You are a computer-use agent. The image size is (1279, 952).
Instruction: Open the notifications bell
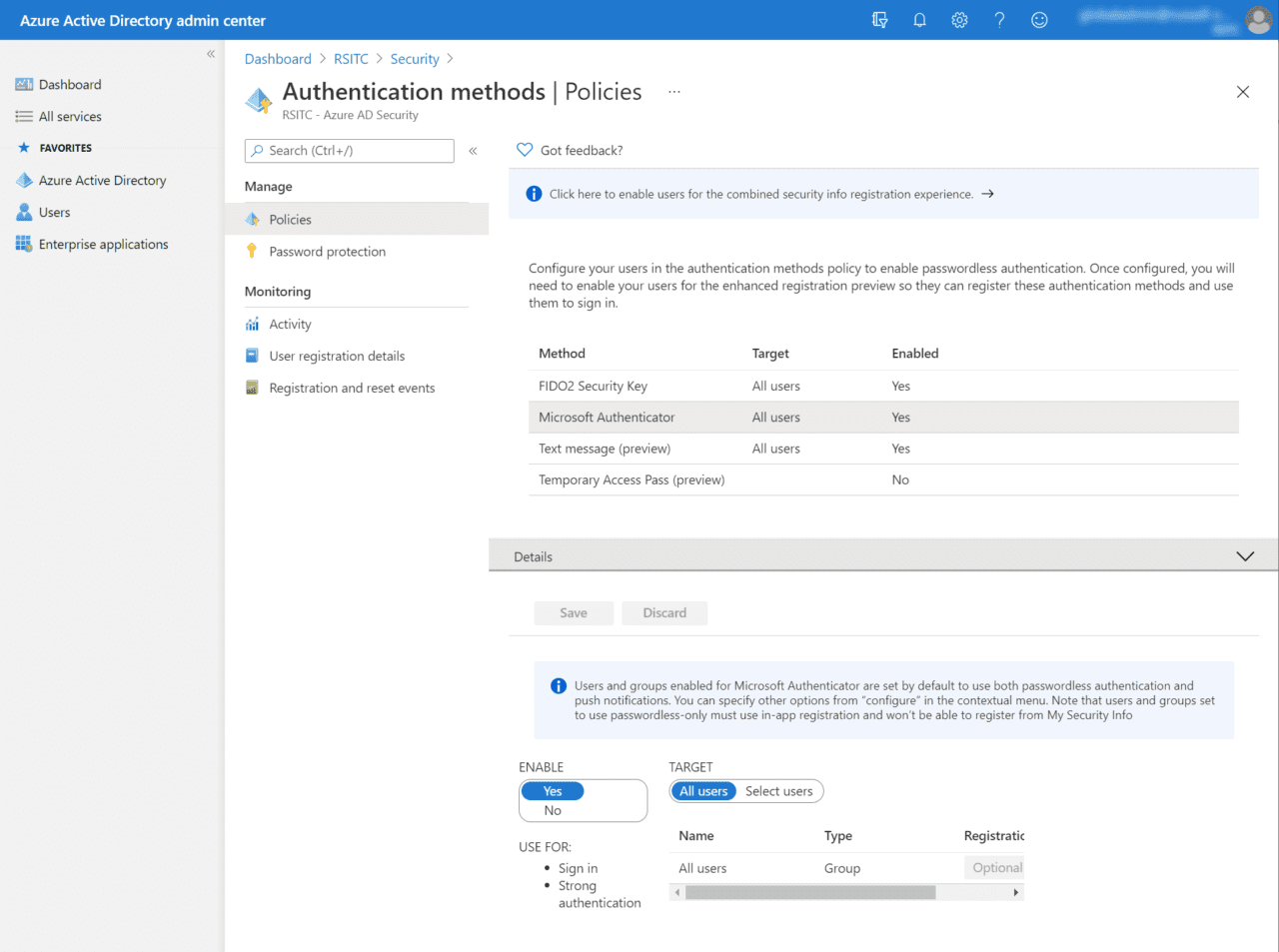[919, 20]
